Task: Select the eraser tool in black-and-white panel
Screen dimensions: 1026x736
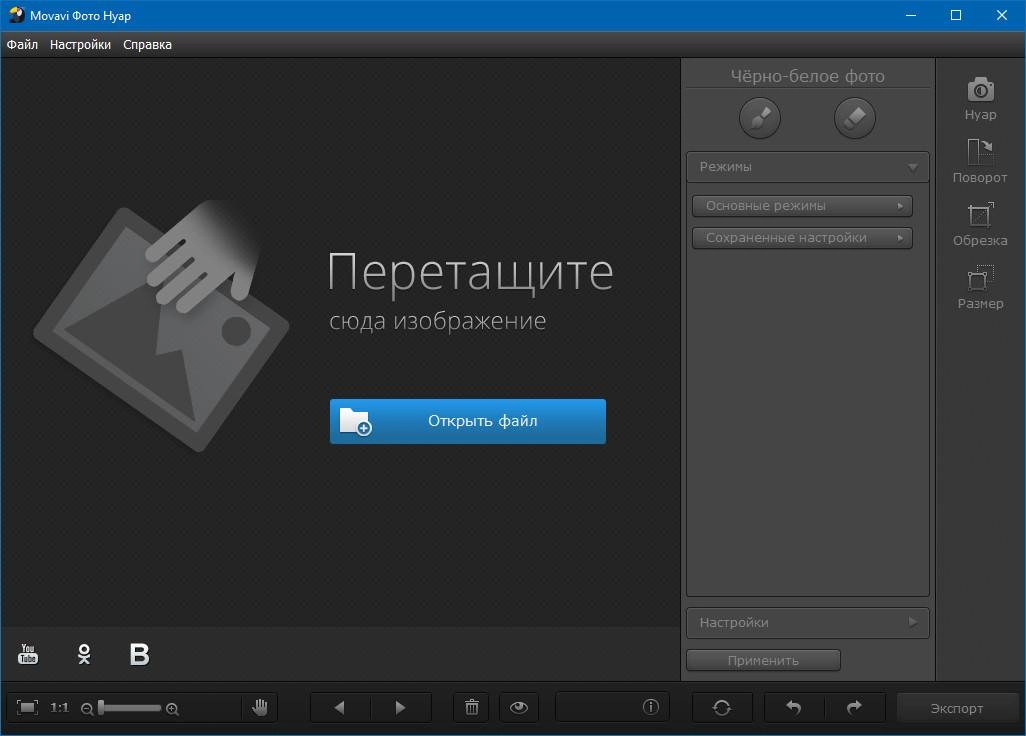Action: pyautogui.click(x=855, y=118)
